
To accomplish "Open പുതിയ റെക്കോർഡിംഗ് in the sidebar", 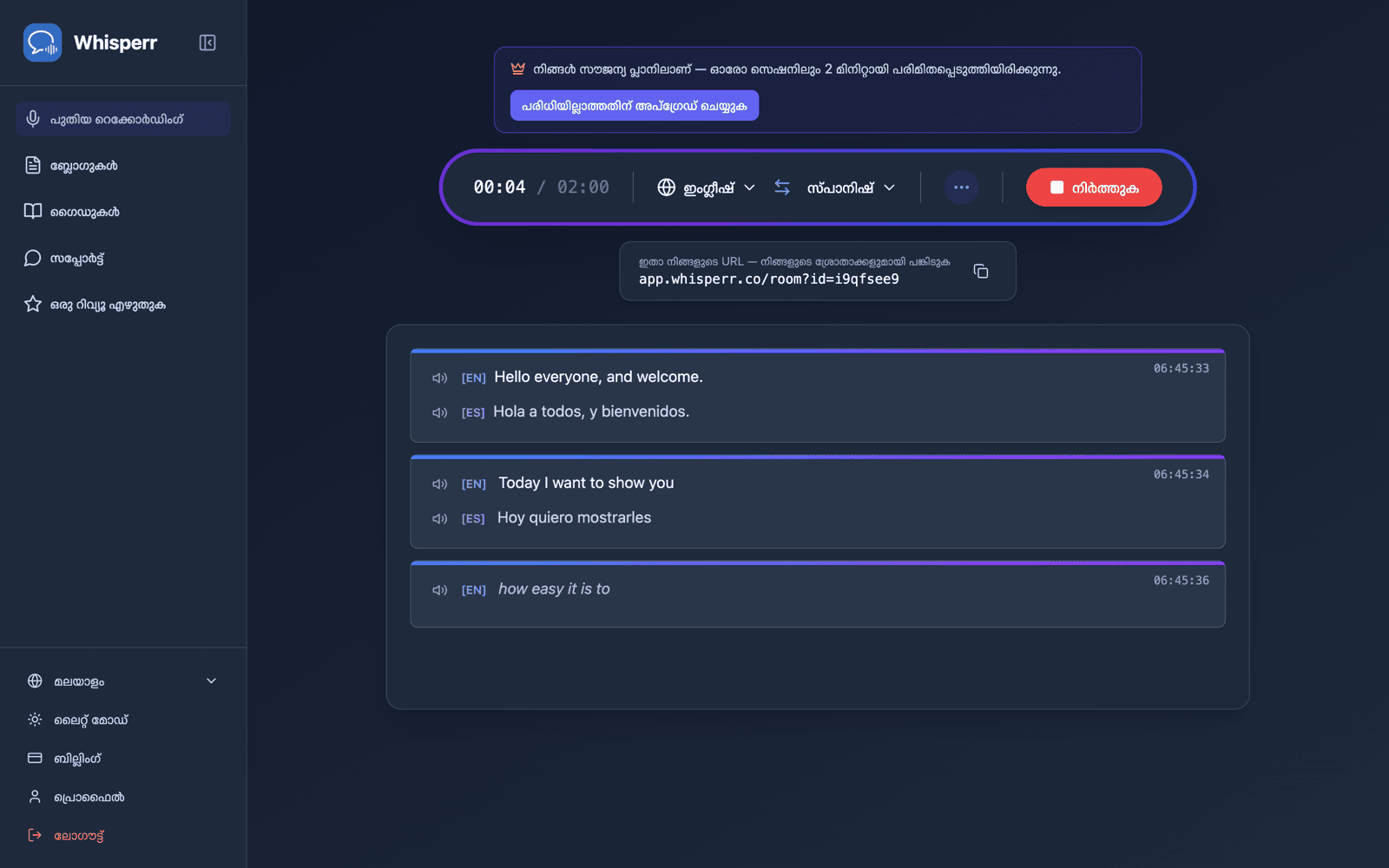I will (x=122, y=119).
